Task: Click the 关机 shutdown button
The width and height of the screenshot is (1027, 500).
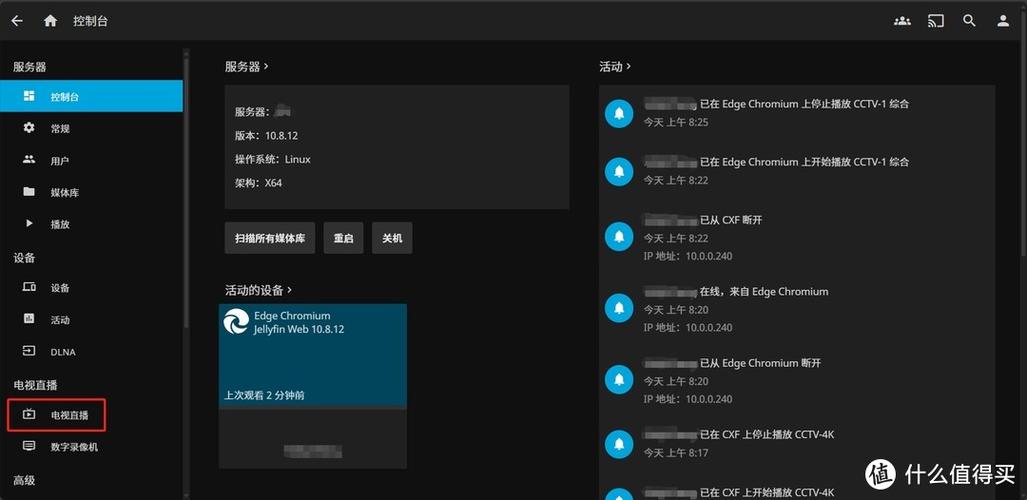Action: 392,238
